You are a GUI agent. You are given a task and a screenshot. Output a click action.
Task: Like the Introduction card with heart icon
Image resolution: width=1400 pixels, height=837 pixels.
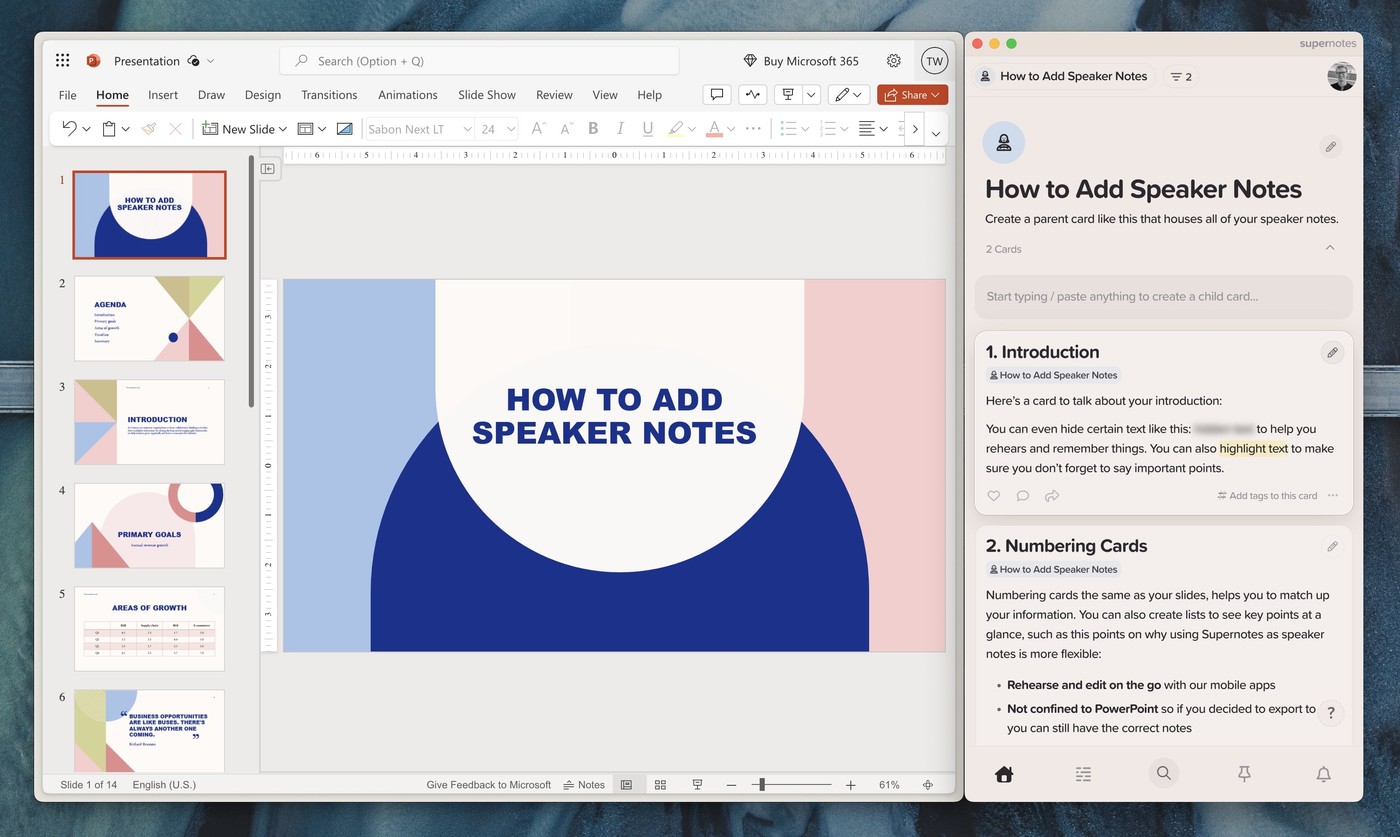point(993,495)
